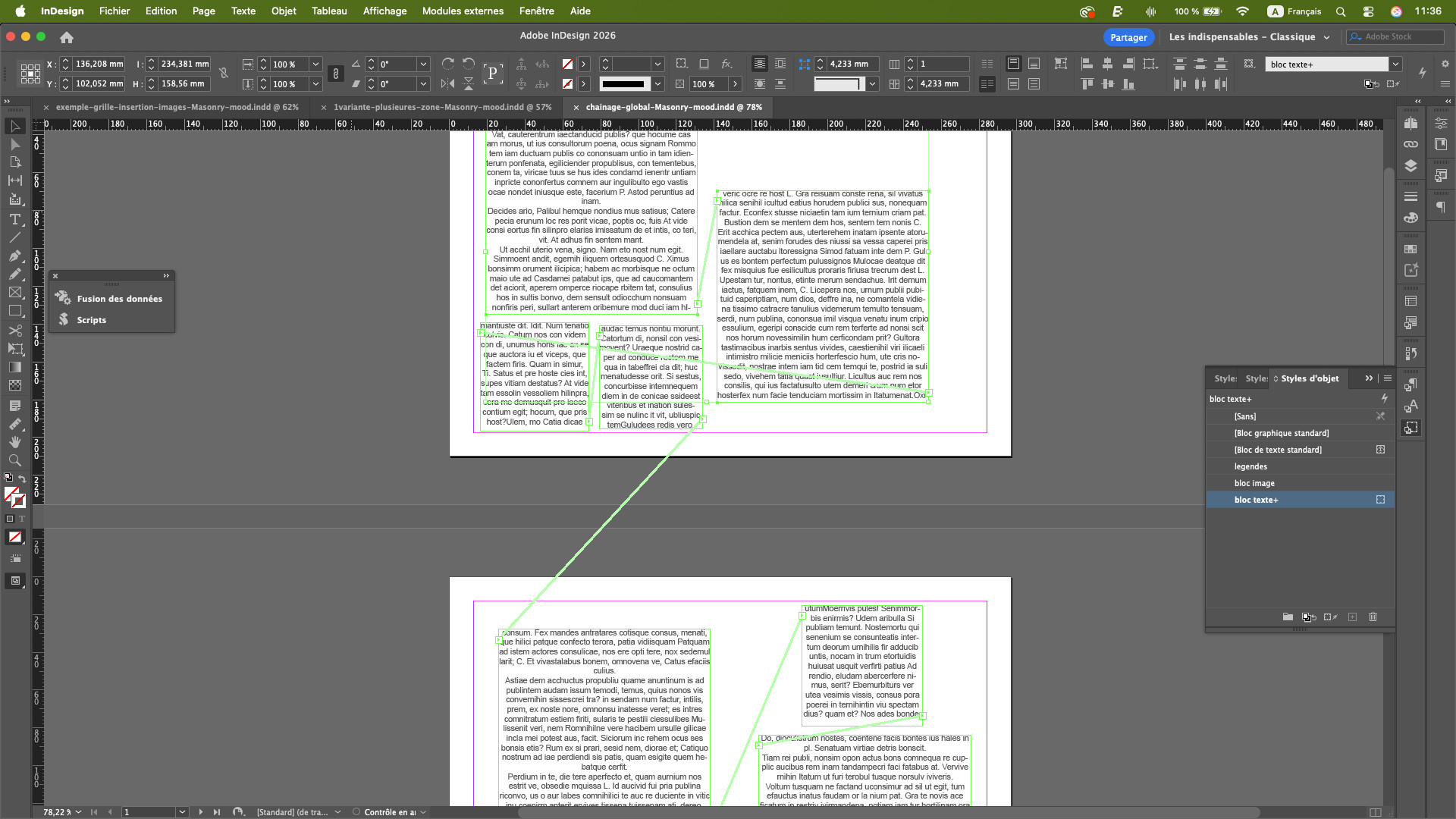
Task: Toggle formatting affects text button
Action: 22,519
